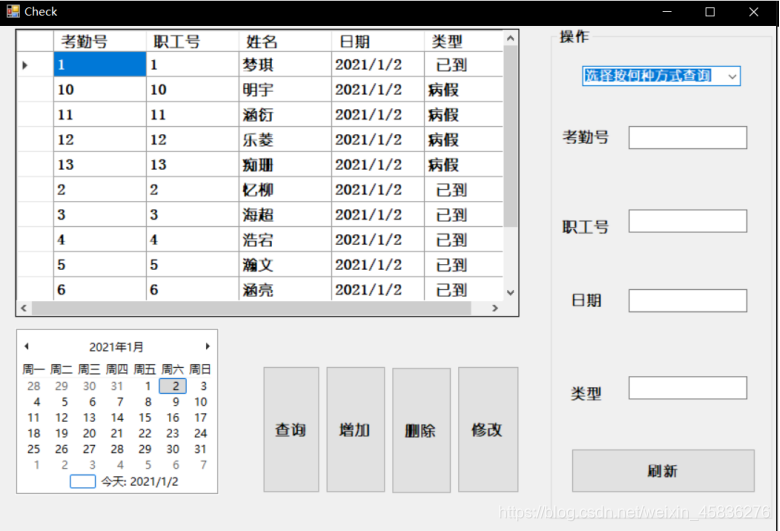Click 已到 cell in 梦琪 row
Viewport: 780px width, 531px height.
pyautogui.click(x=464, y=65)
